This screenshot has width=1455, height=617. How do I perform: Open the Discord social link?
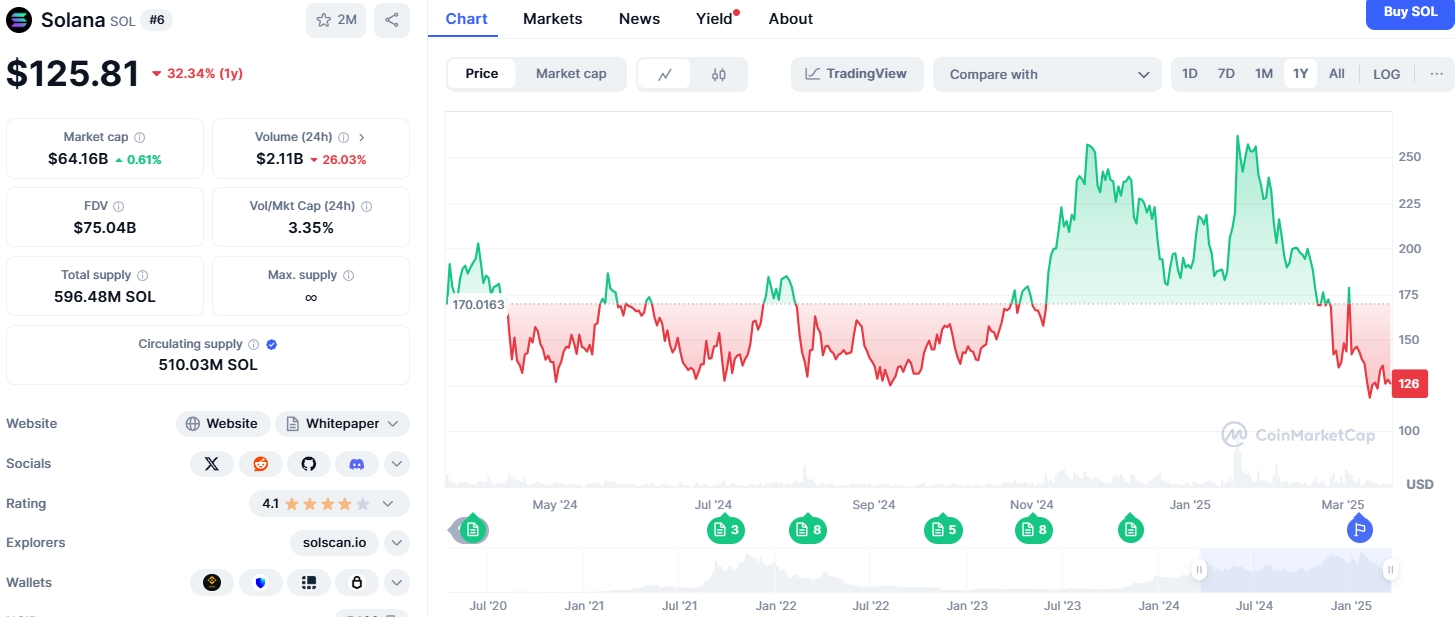(x=357, y=464)
